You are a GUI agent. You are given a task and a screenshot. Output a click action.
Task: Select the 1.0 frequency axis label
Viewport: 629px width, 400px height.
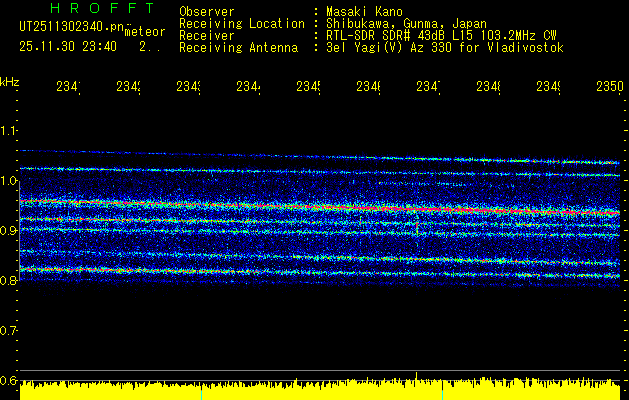point(9,180)
